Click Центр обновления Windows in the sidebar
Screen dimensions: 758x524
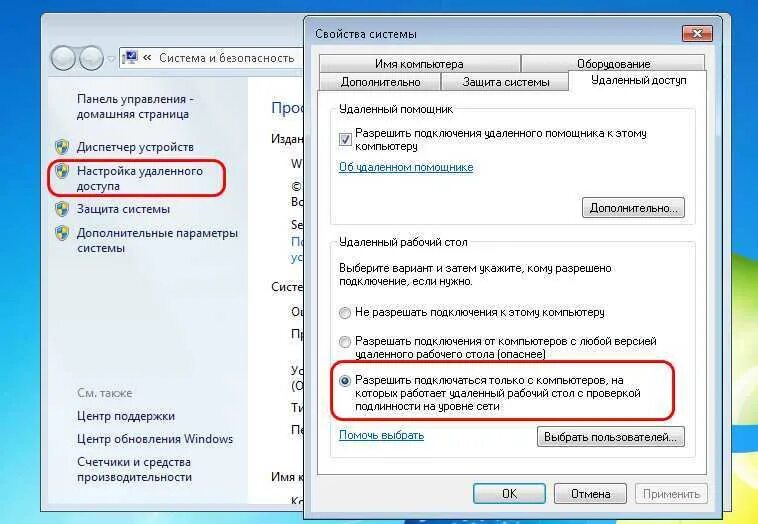pos(155,439)
